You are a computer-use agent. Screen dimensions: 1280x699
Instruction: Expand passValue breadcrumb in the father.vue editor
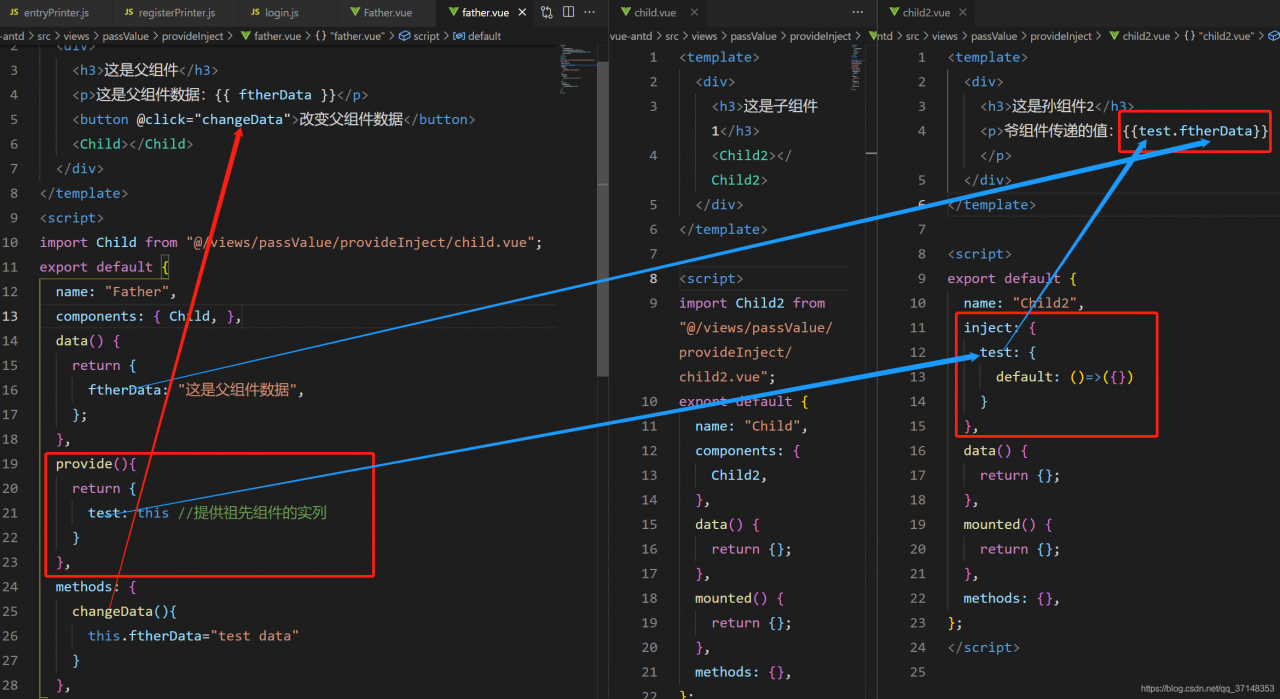(x=123, y=36)
